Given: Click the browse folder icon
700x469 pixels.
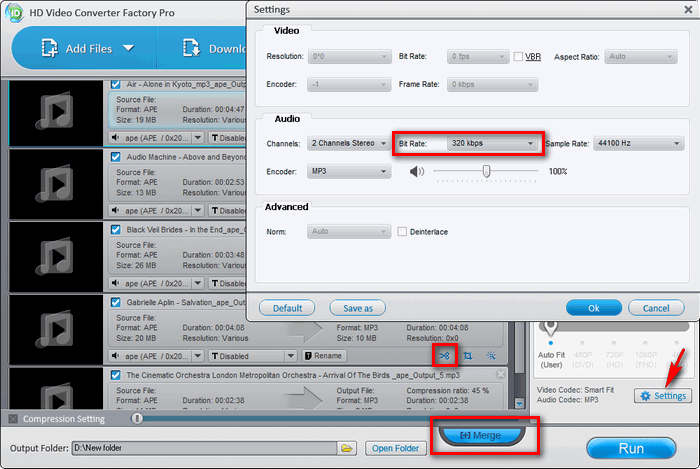Looking at the screenshot, I should pyautogui.click(x=347, y=448).
